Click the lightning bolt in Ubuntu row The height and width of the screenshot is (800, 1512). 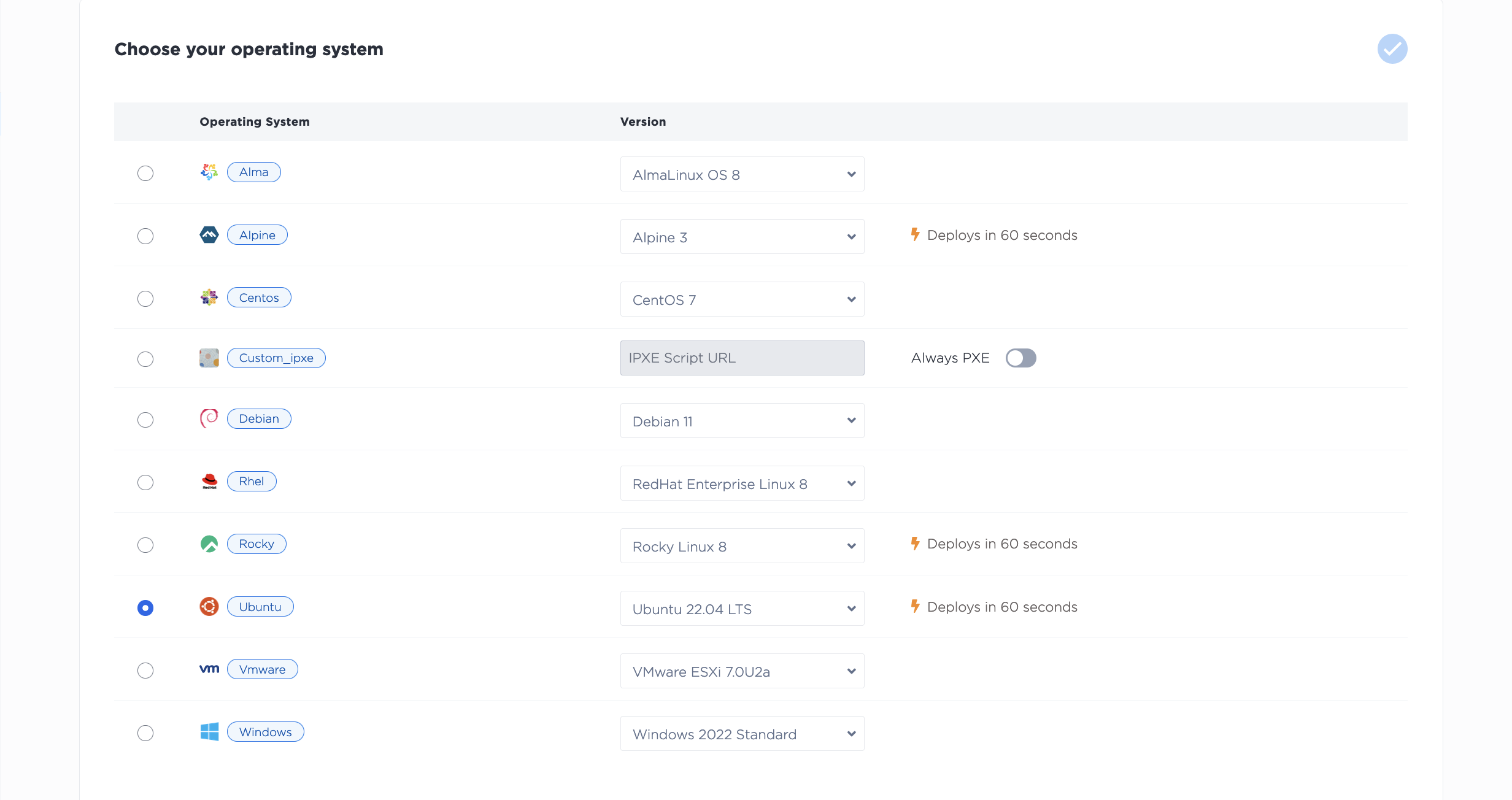916,606
